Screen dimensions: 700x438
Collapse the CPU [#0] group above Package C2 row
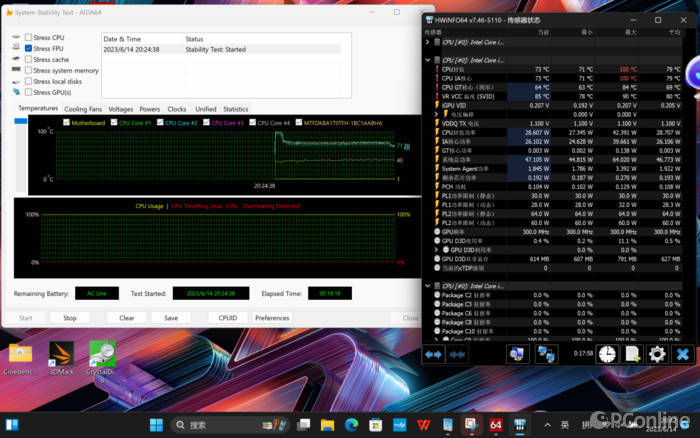point(428,286)
